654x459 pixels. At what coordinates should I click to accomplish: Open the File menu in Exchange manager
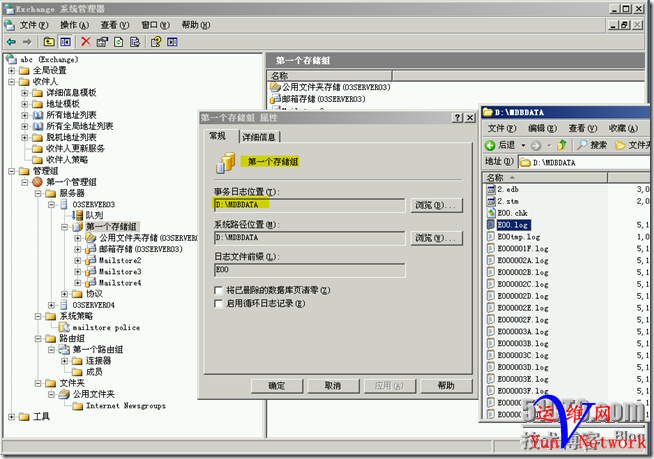[34, 25]
